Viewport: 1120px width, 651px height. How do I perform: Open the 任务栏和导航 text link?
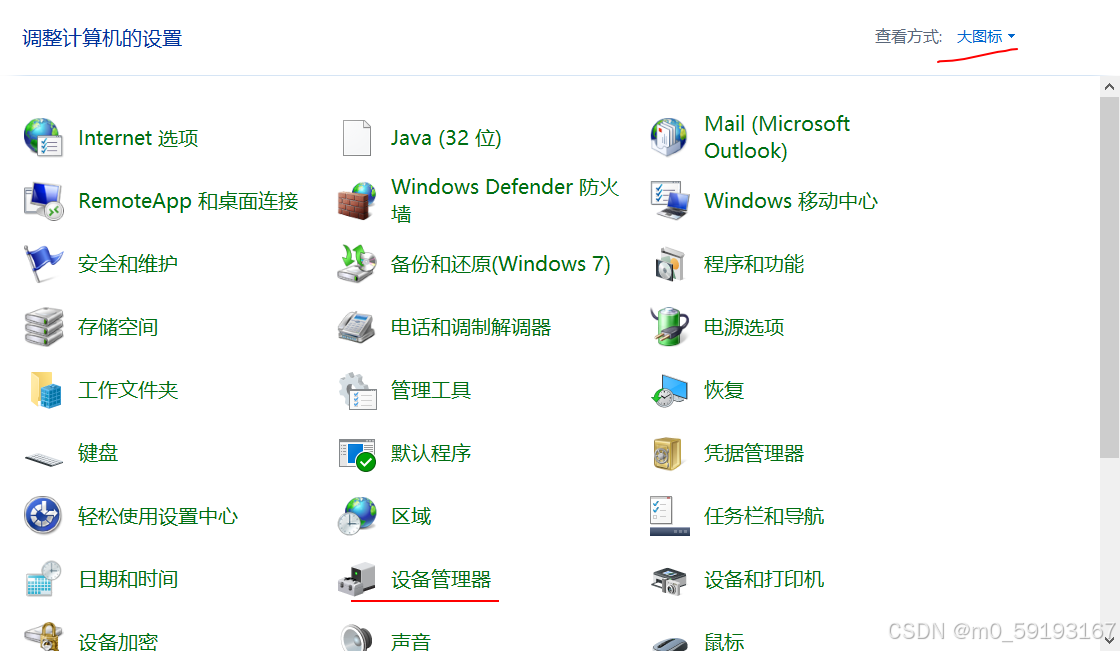[764, 516]
